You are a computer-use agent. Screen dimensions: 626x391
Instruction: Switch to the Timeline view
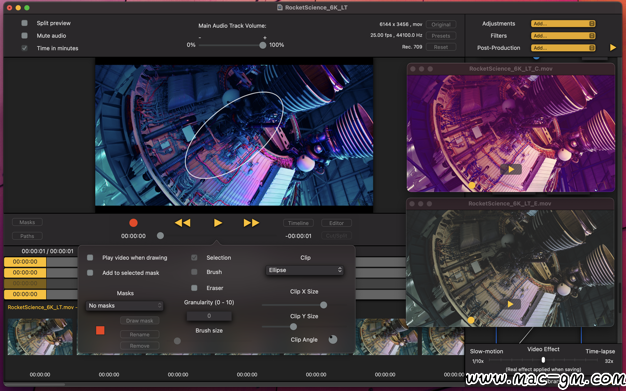[298, 223]
